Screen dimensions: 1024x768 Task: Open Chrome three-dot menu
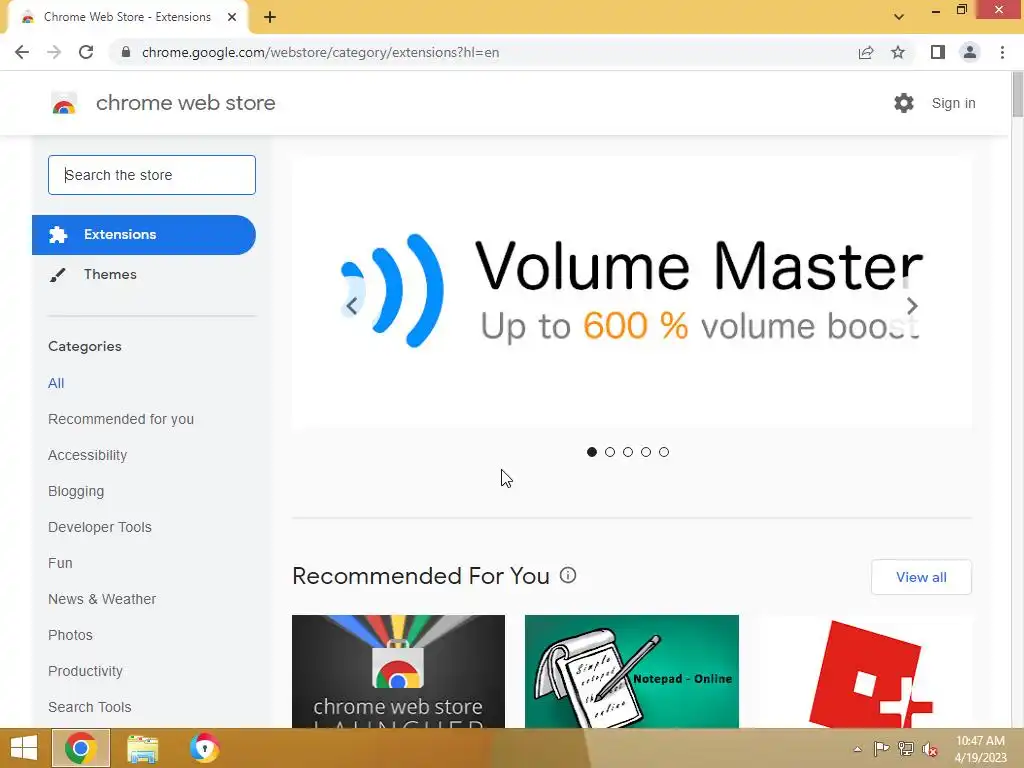tap(1002, 52)
